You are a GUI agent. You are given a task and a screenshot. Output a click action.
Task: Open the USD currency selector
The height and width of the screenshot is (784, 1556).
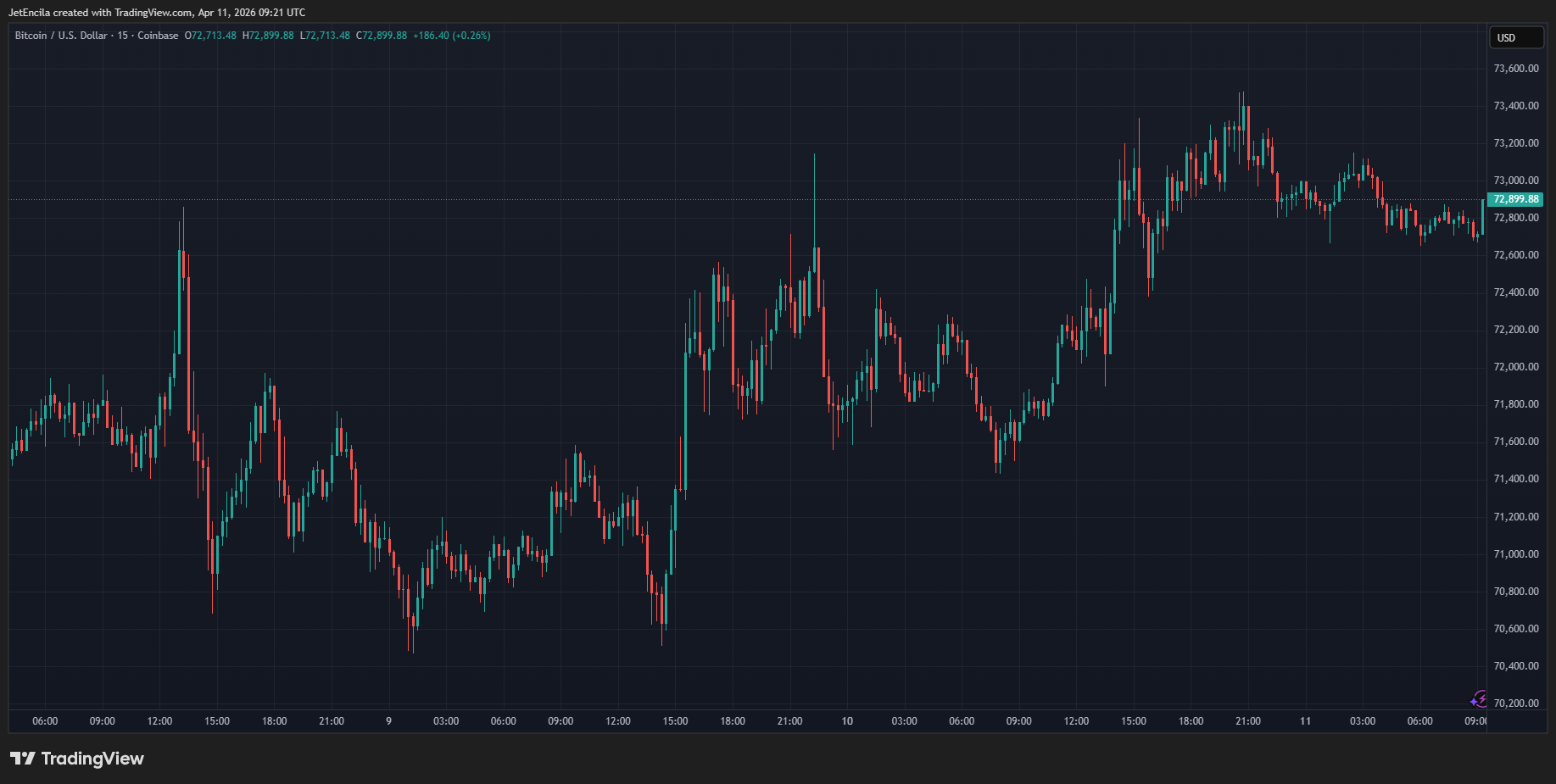(x=1516, y=37)
